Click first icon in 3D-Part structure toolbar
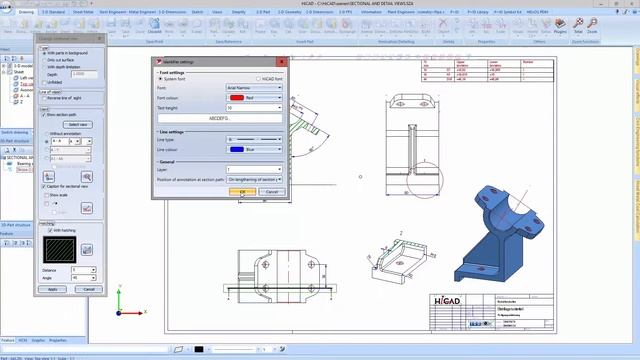Screen dimensions: 640x360 [x=7, y=150]
